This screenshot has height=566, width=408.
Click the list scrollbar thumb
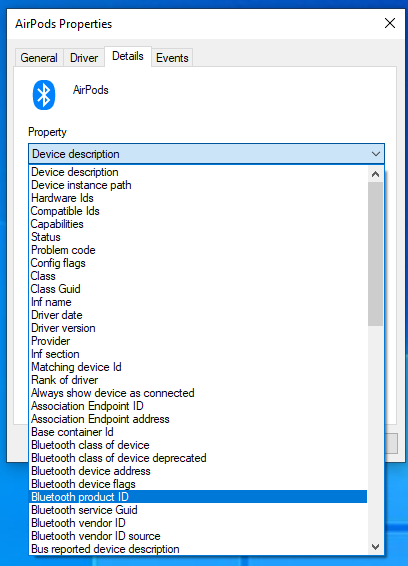376,254
